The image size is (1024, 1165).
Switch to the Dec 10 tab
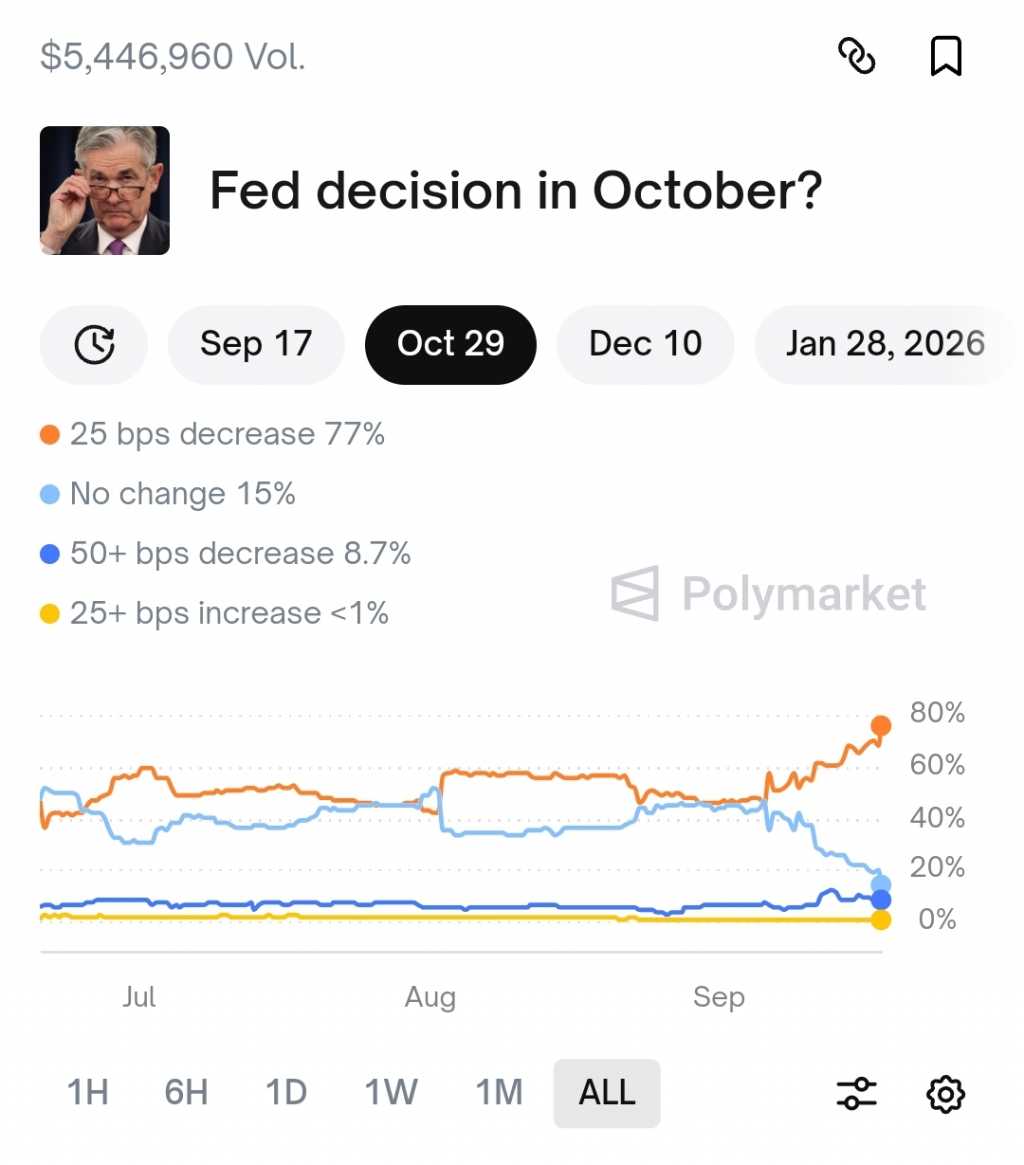pyautogui.click(x=645, y=345)
